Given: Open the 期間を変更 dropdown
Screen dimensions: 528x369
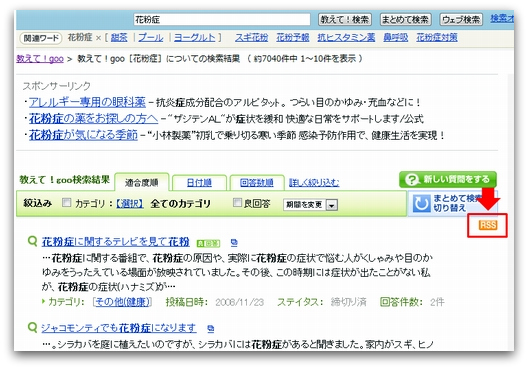Looking at the screenshot, I should [x=310, y=204].
